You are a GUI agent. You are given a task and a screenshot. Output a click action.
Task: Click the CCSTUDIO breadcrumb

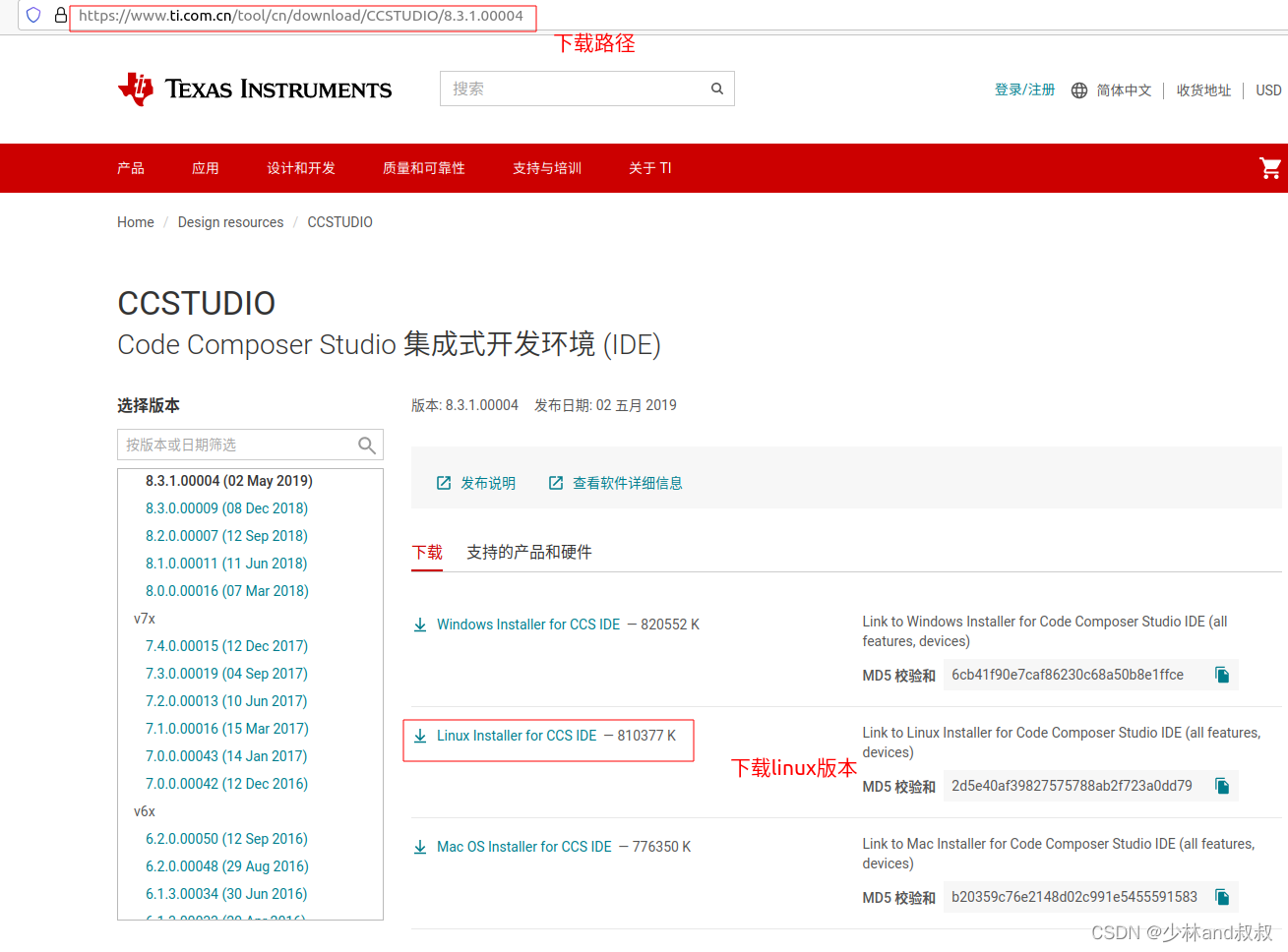[340, 222]
